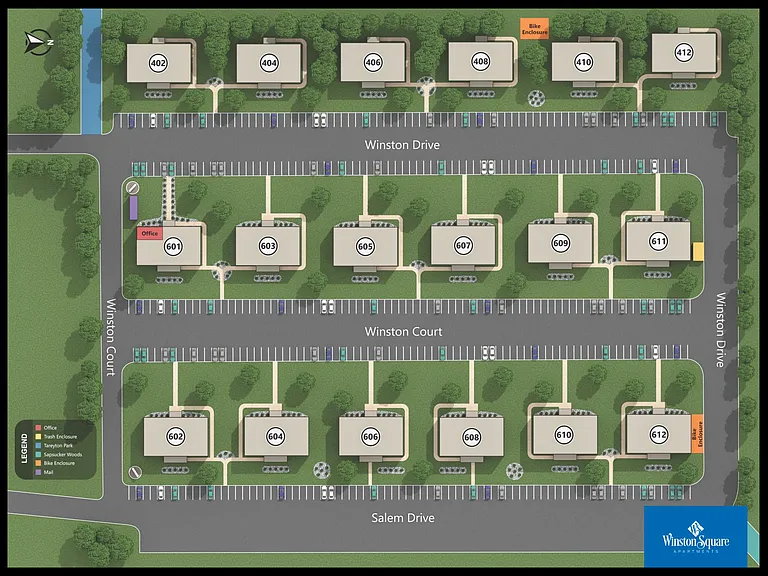Click the blue Tareyton Park path strip
Screen dimensions: 768x576
coord(91,72)
